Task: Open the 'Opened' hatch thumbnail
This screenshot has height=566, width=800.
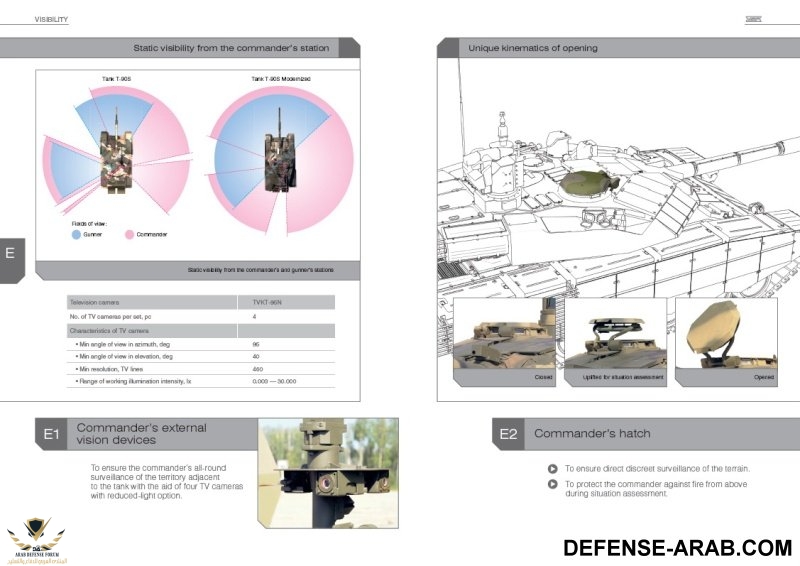Action: pyautogui.click(x=726, y=341)
